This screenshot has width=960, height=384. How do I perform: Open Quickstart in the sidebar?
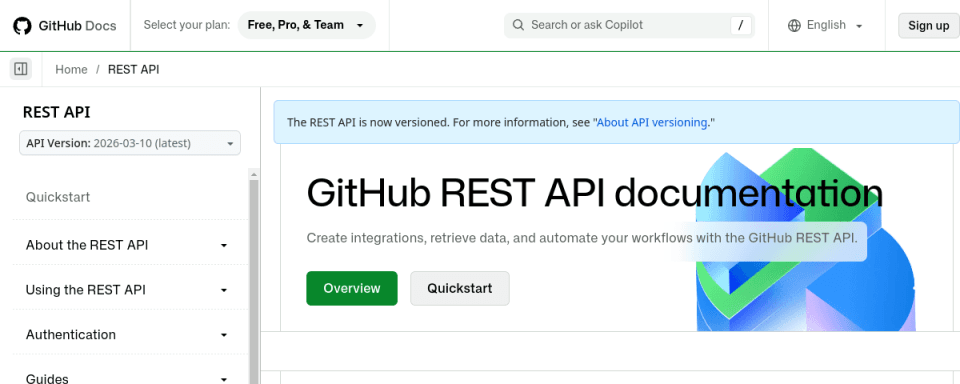[x=58, y=197]
